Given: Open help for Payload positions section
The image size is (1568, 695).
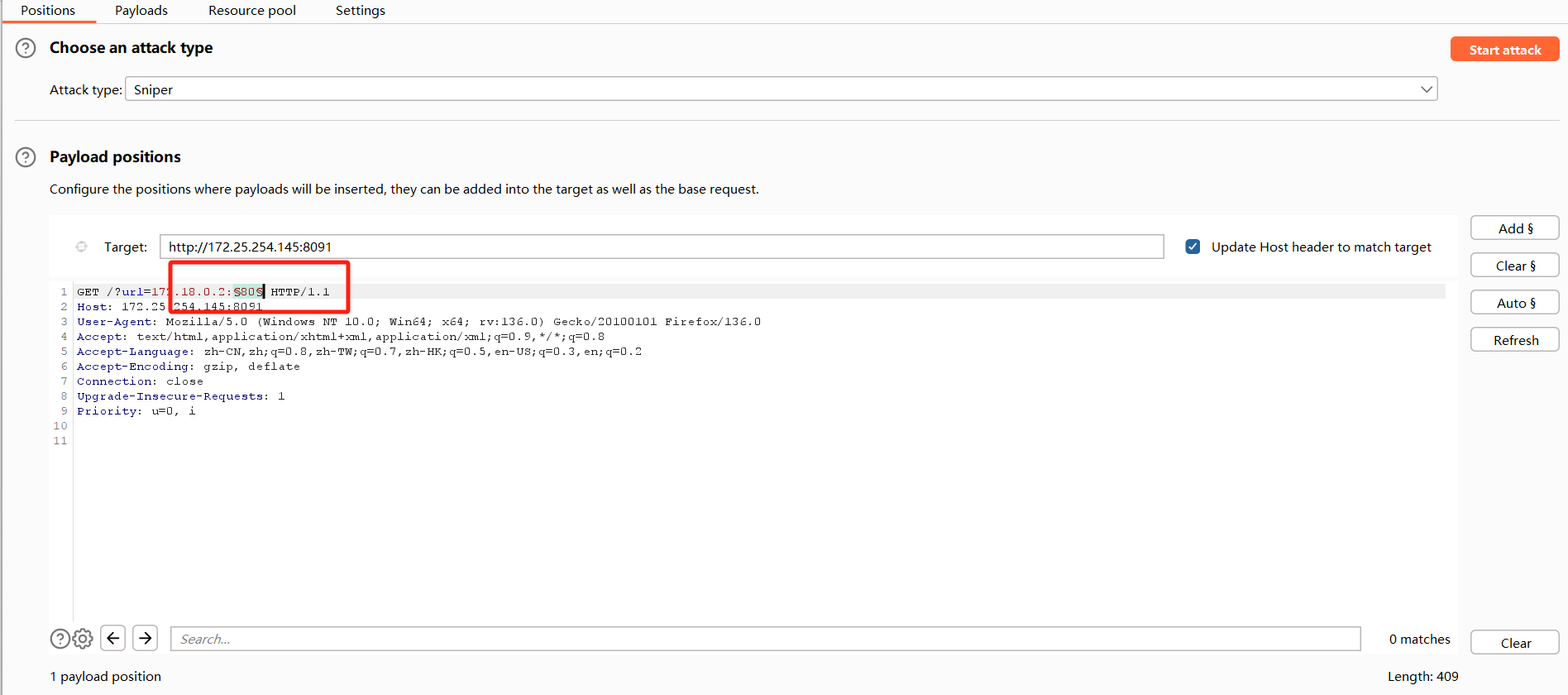Looking at the screenshot, I should (26, 157).
